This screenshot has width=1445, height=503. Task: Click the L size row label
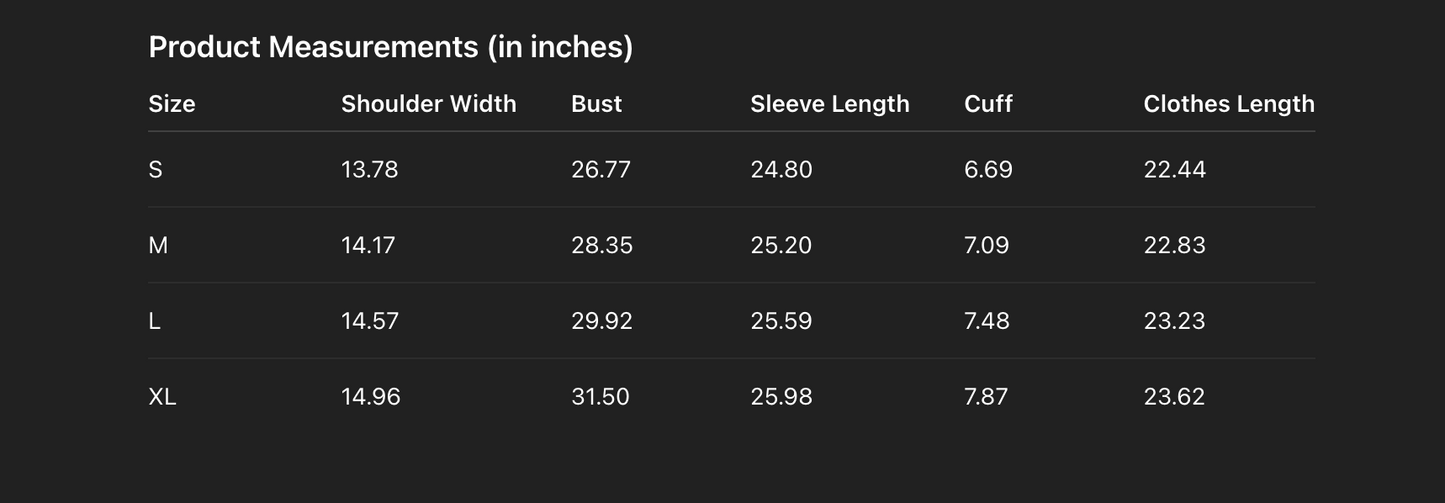pos(154,321)
